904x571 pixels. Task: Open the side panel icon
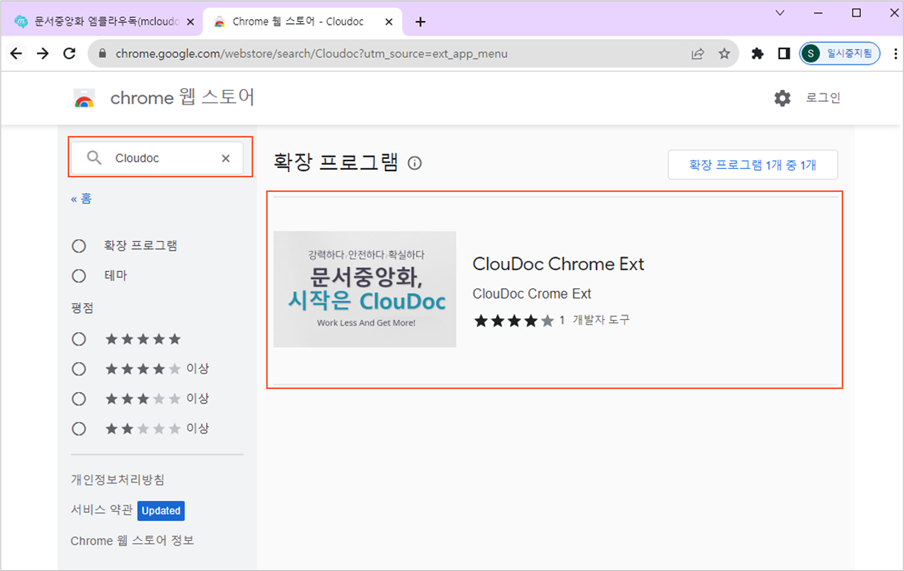(784, 54)
